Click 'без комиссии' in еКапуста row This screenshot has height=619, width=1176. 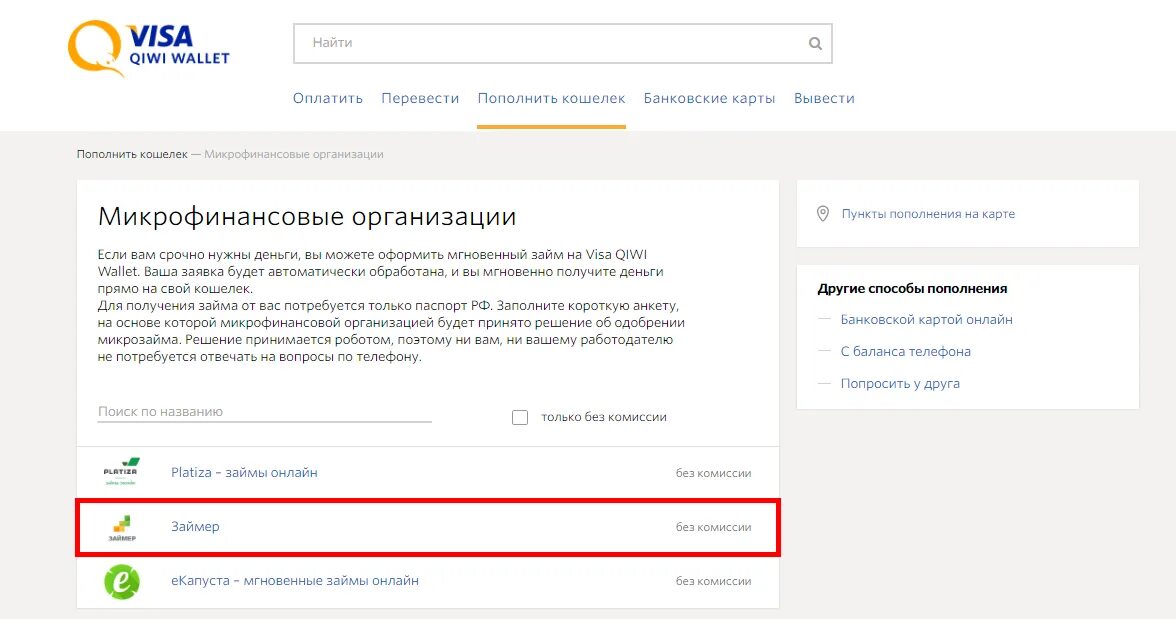713,581
